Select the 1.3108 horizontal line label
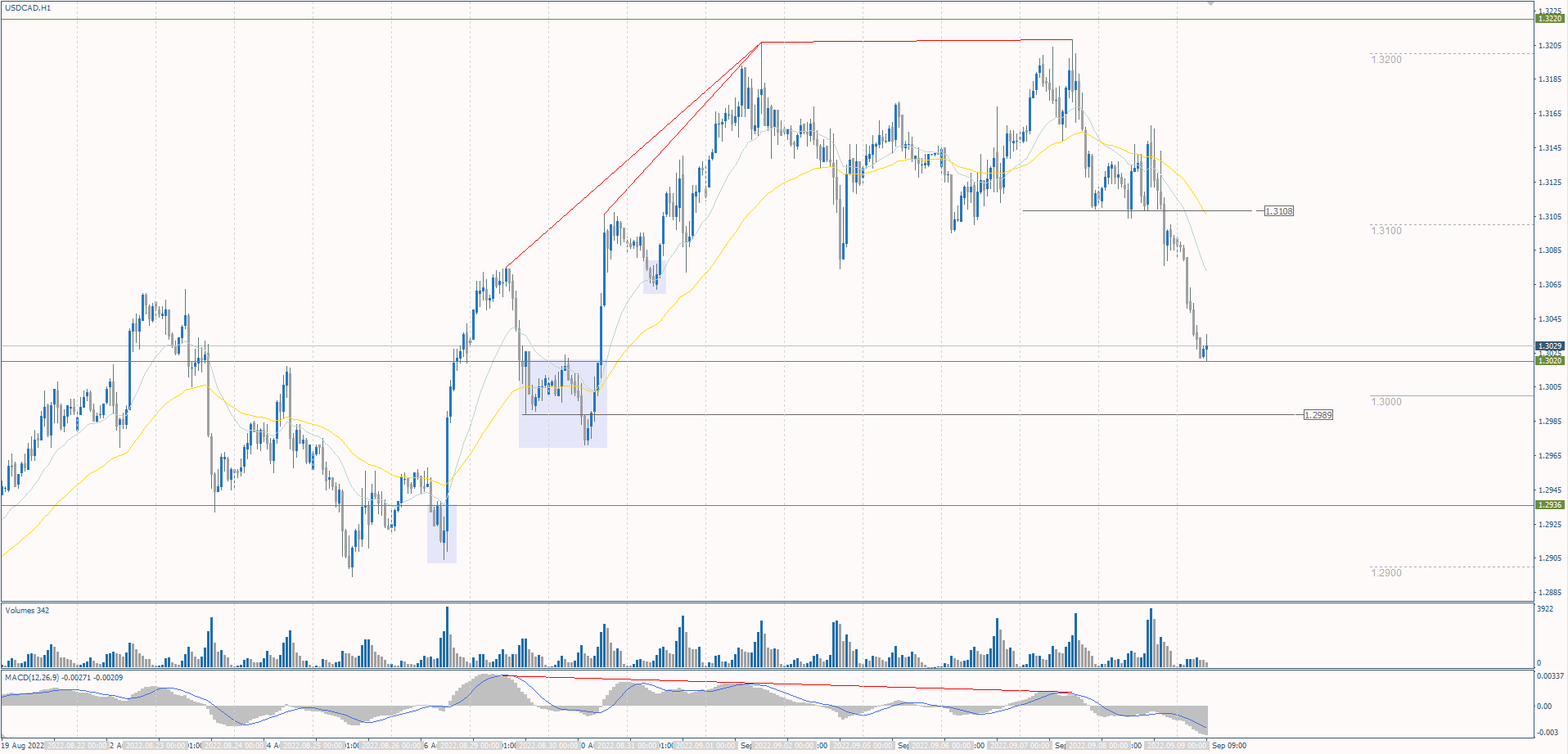Image resolution: width=1568 pixels, height=754 pixels. (1279, 211)
